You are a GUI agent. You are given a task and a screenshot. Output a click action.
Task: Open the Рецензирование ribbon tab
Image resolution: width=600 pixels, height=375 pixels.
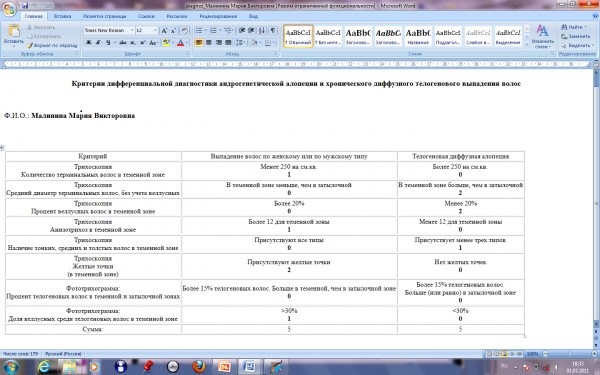click(x=218, y=16)
